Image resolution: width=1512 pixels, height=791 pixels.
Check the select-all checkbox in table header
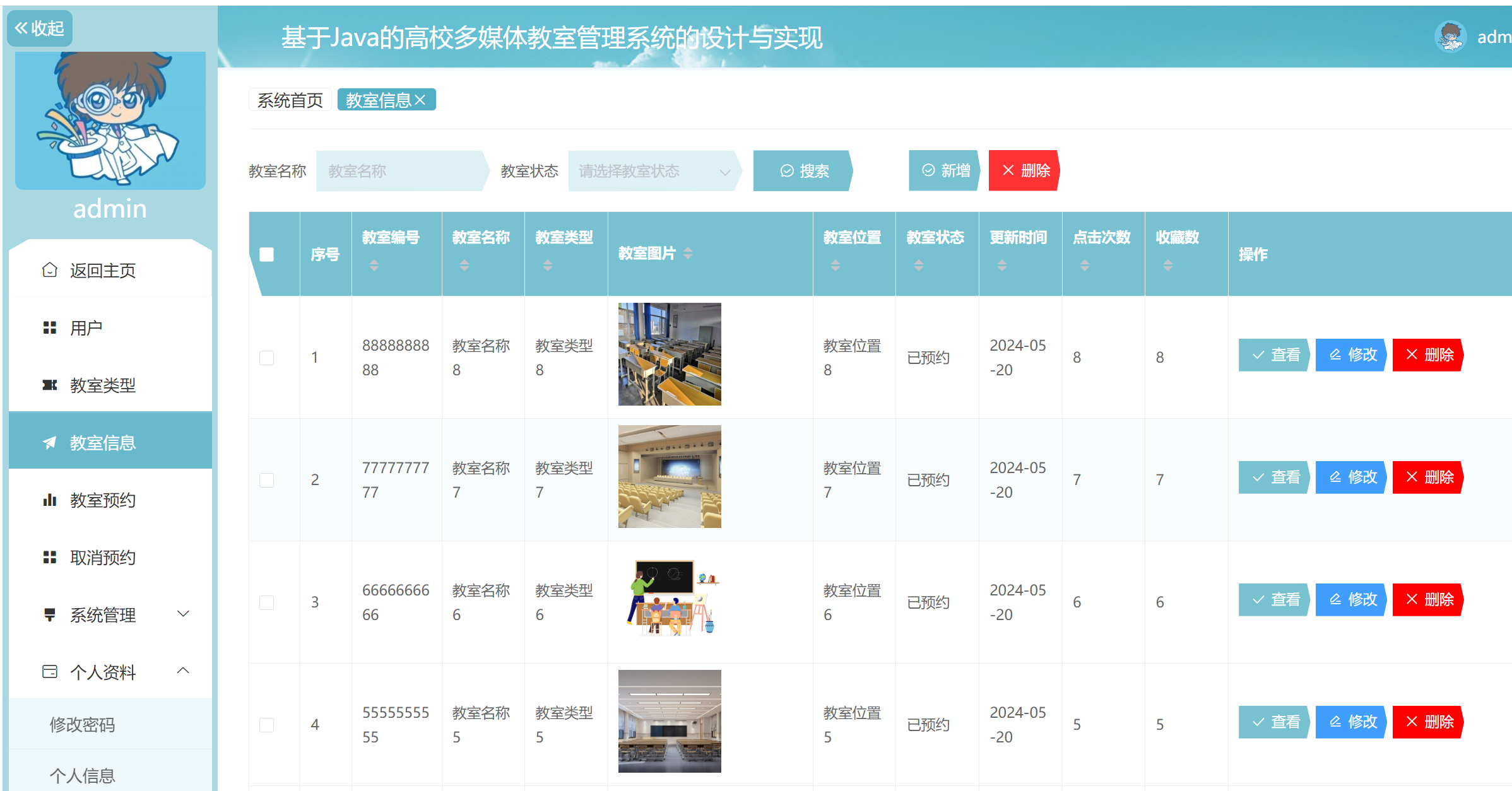point(268,254)
